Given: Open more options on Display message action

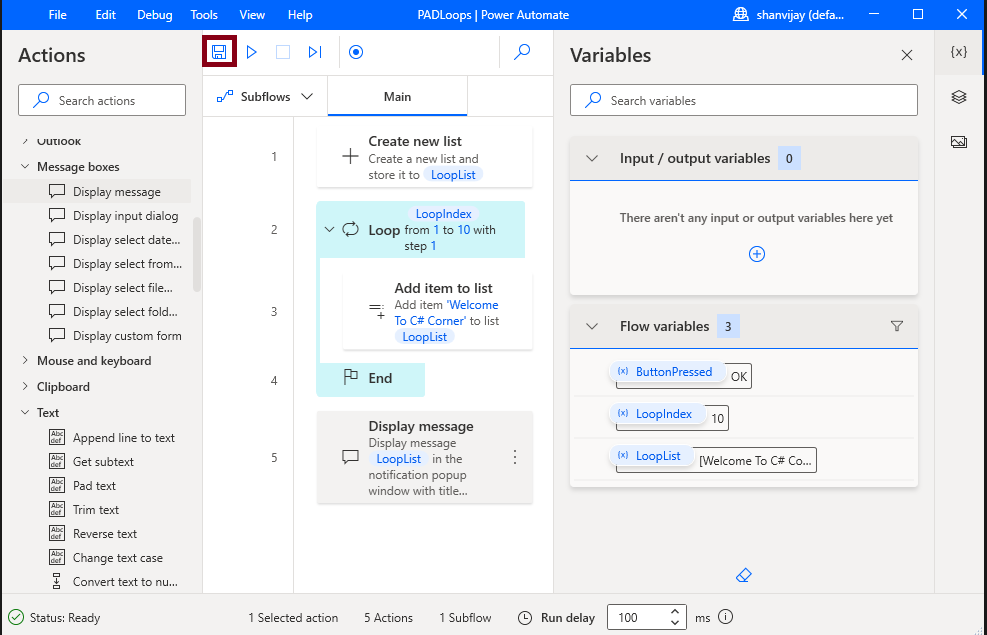Looking at the screenshot, I should (x=515, y=457).
